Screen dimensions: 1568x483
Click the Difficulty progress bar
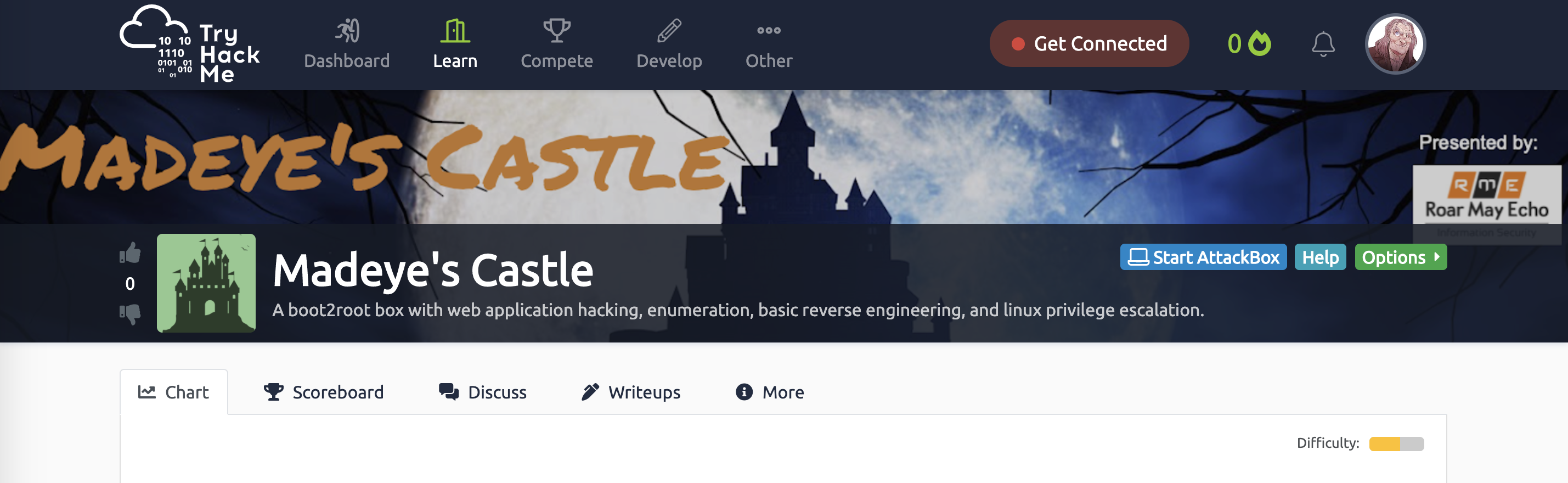point(1396,444)
